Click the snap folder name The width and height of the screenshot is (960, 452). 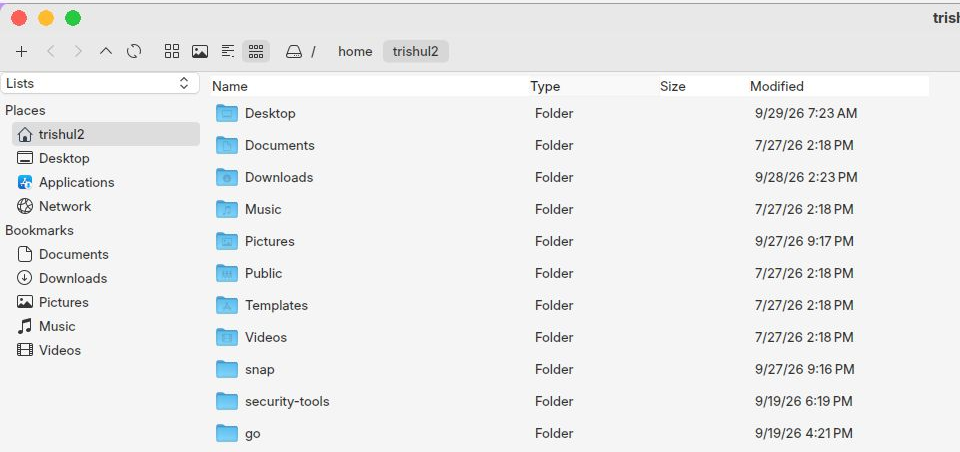pos(260,369)
